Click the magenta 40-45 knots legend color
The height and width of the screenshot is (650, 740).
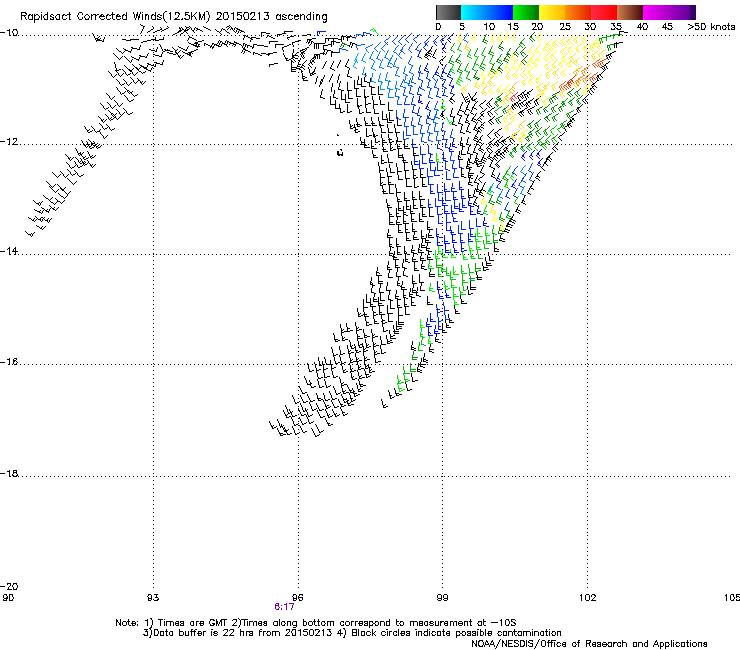tap(656, 12)
